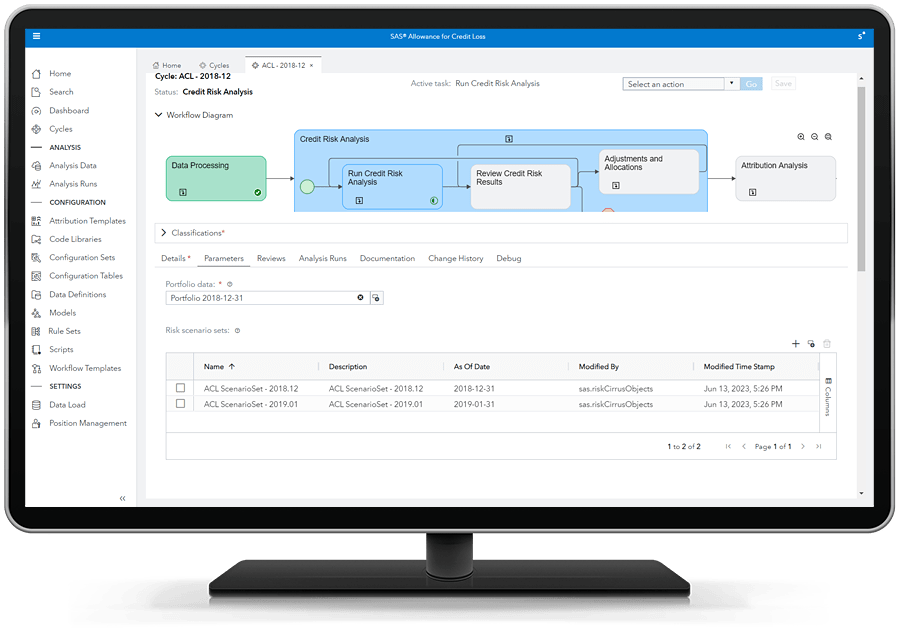
Task: Reset zoom on the workflow diagram
Action: [x=828, y=137]
